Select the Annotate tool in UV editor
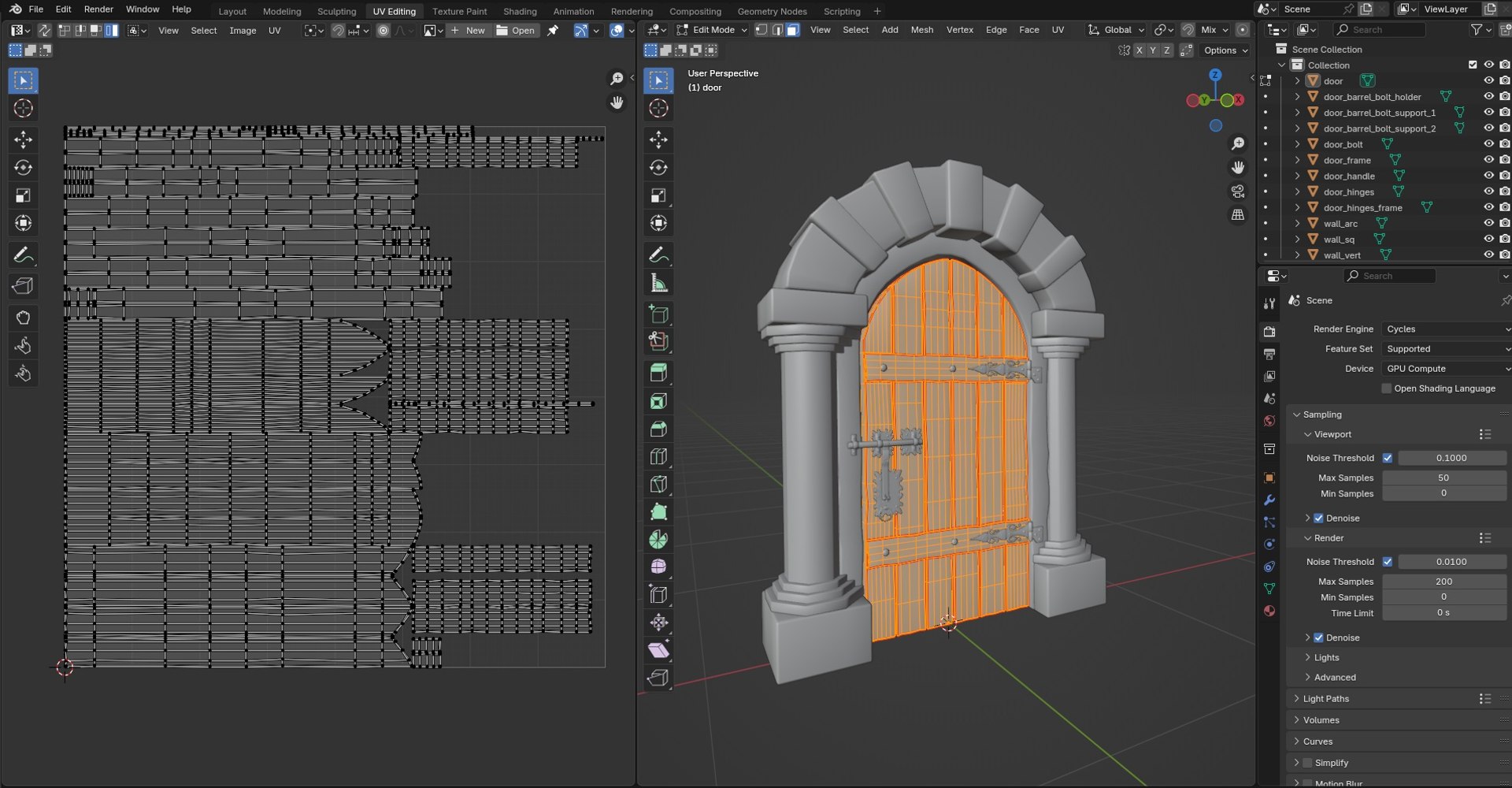 (23, 255)
